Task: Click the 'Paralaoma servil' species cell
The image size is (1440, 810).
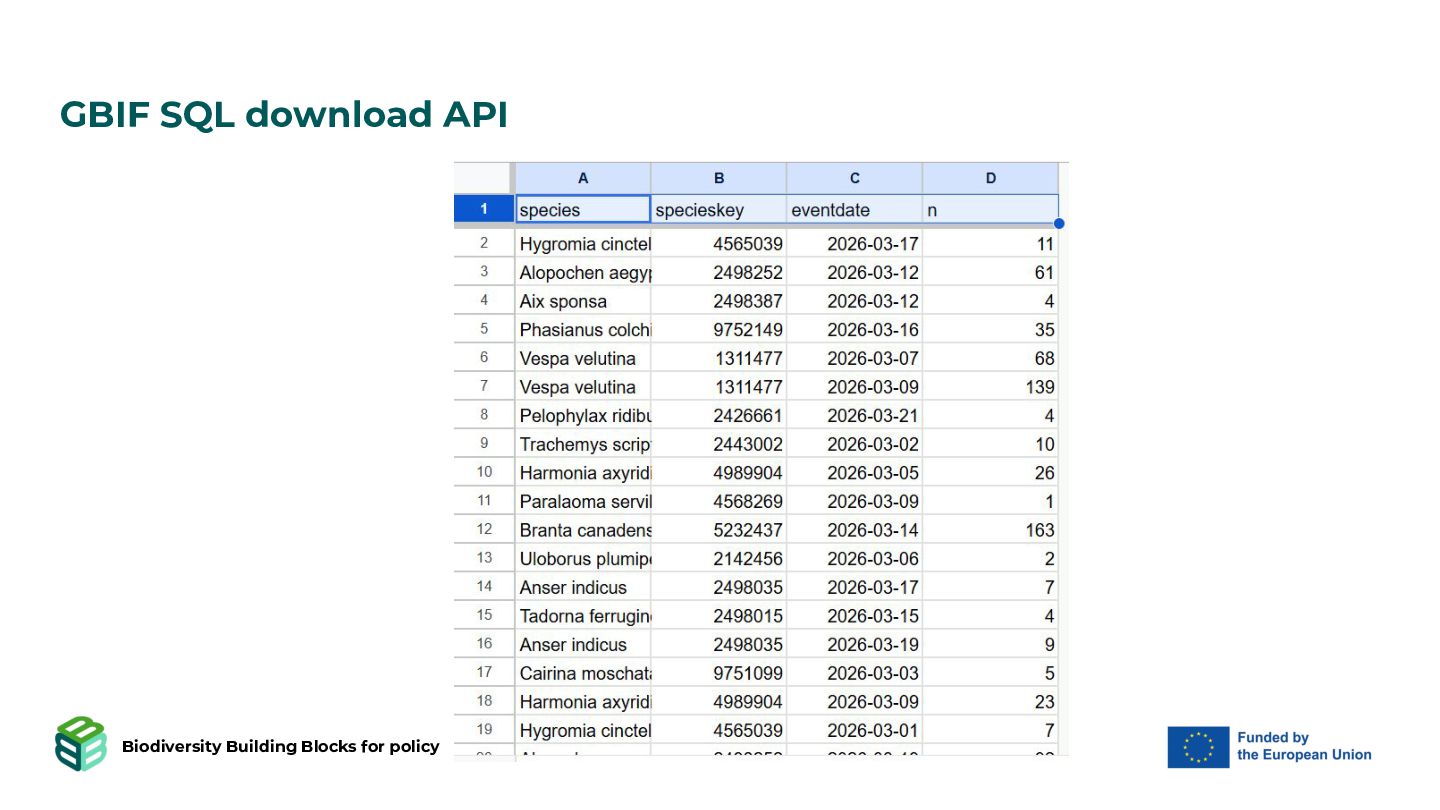Action: point(583,501)
